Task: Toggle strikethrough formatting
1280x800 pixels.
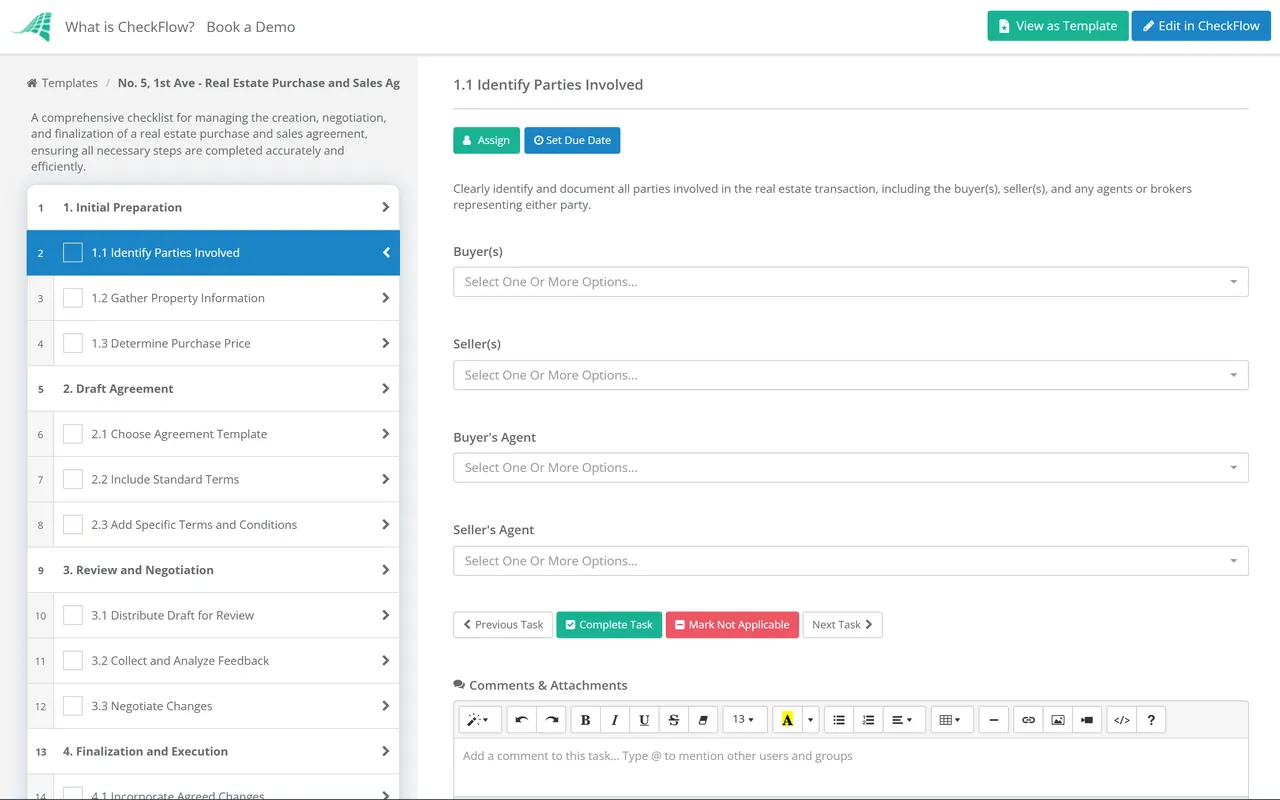Action: 674,720
